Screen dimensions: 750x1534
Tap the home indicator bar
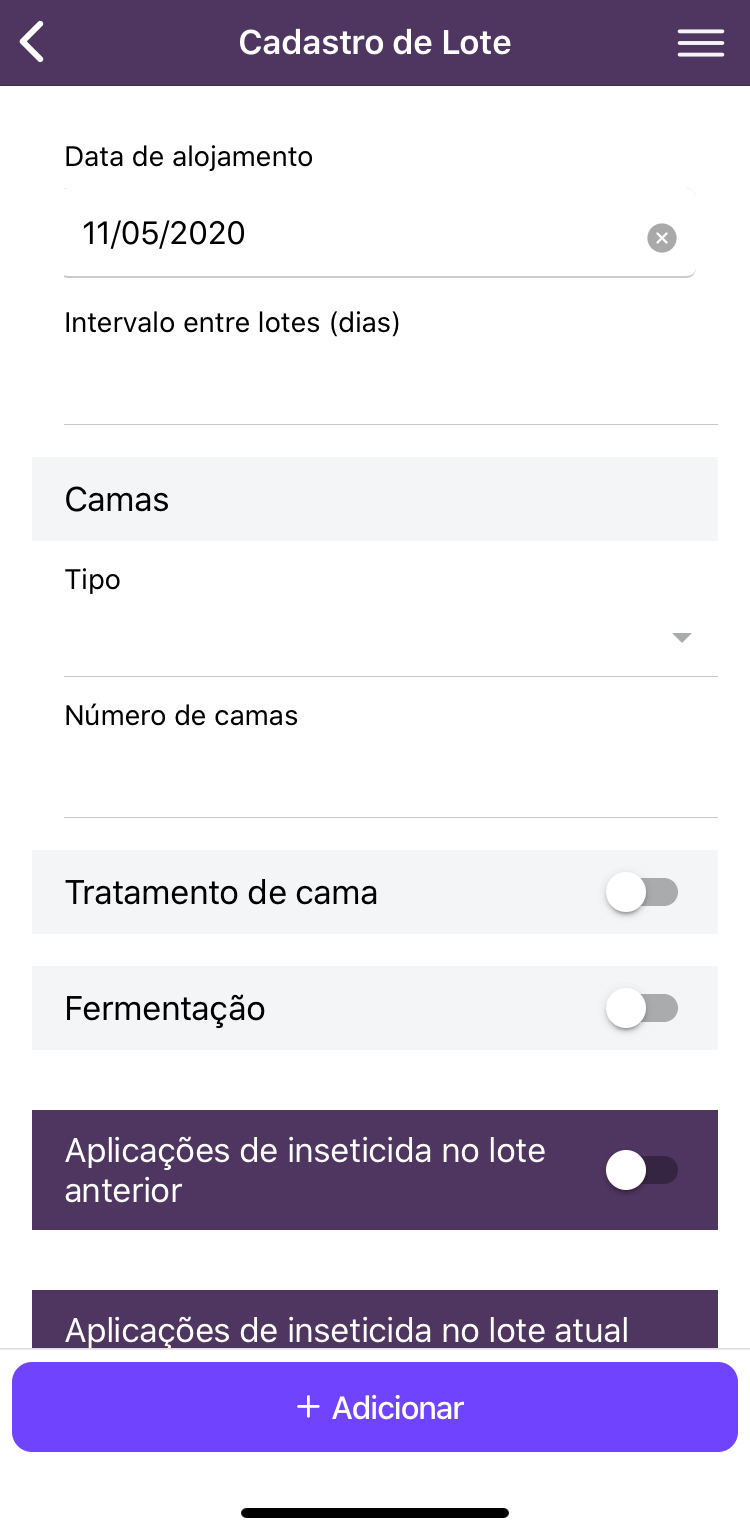tap(375, 1513)
